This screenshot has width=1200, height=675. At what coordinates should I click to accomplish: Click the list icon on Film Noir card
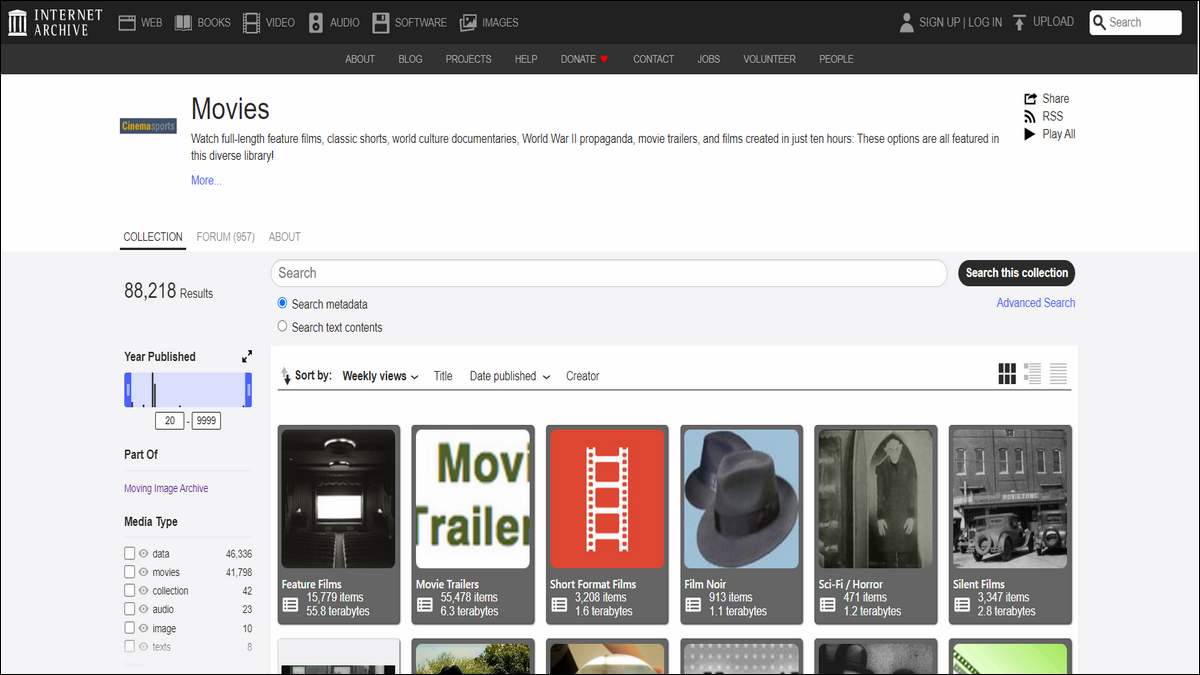coord(693,604)
